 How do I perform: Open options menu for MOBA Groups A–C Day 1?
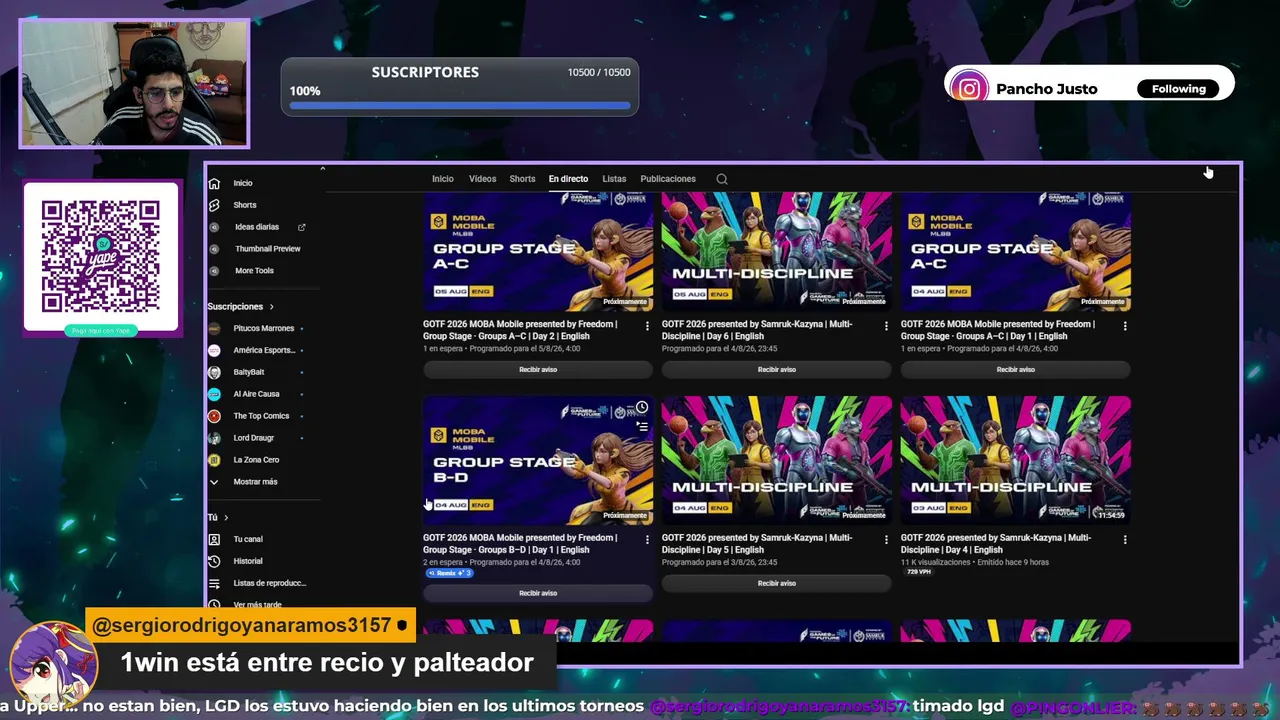coord(1125,325)
